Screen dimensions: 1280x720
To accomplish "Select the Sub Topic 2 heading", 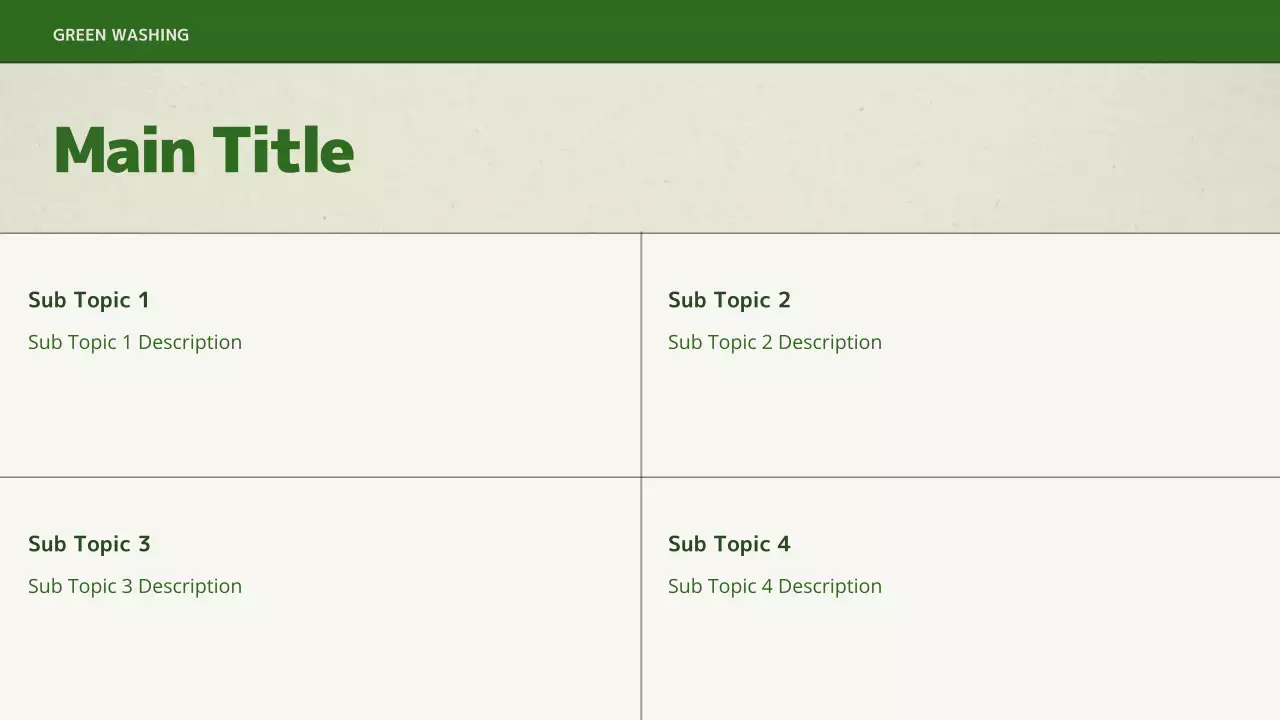I will click(729, 300).
